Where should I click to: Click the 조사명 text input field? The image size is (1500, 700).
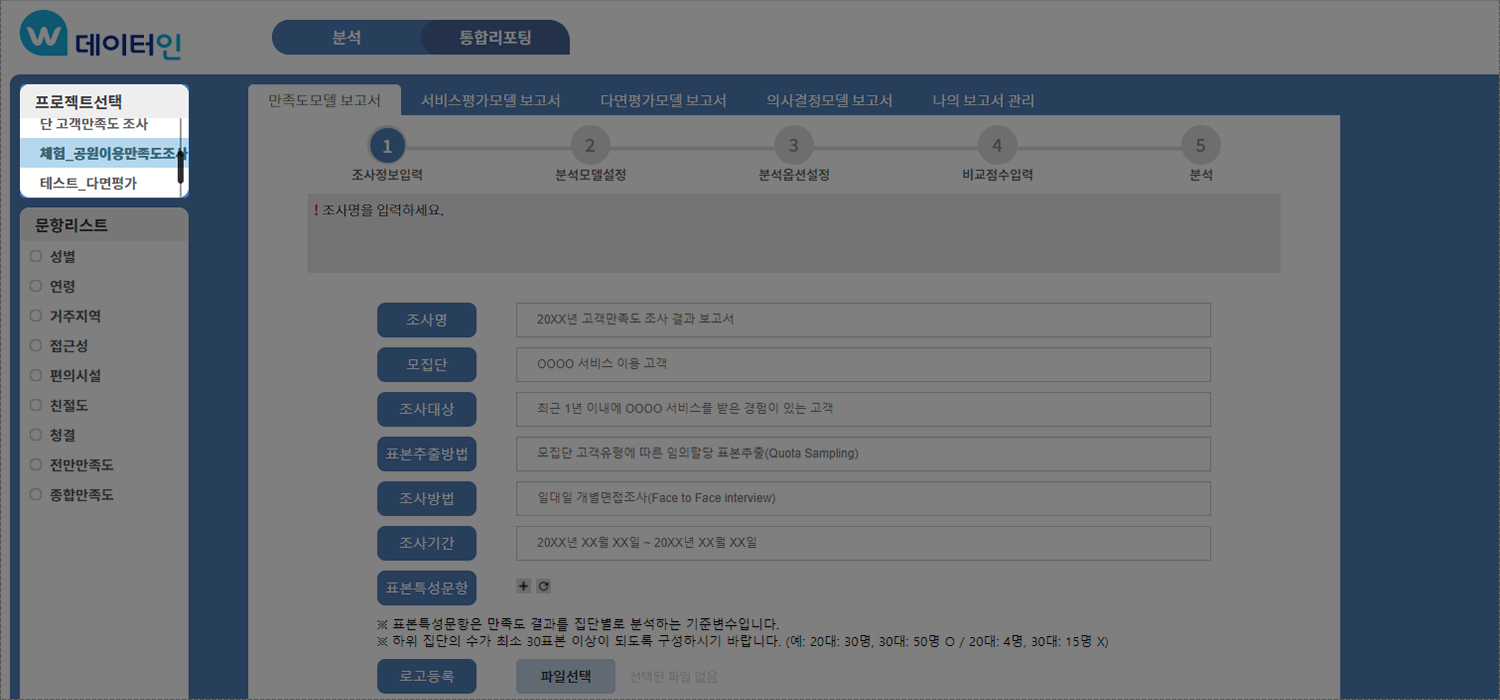[863, 320]
